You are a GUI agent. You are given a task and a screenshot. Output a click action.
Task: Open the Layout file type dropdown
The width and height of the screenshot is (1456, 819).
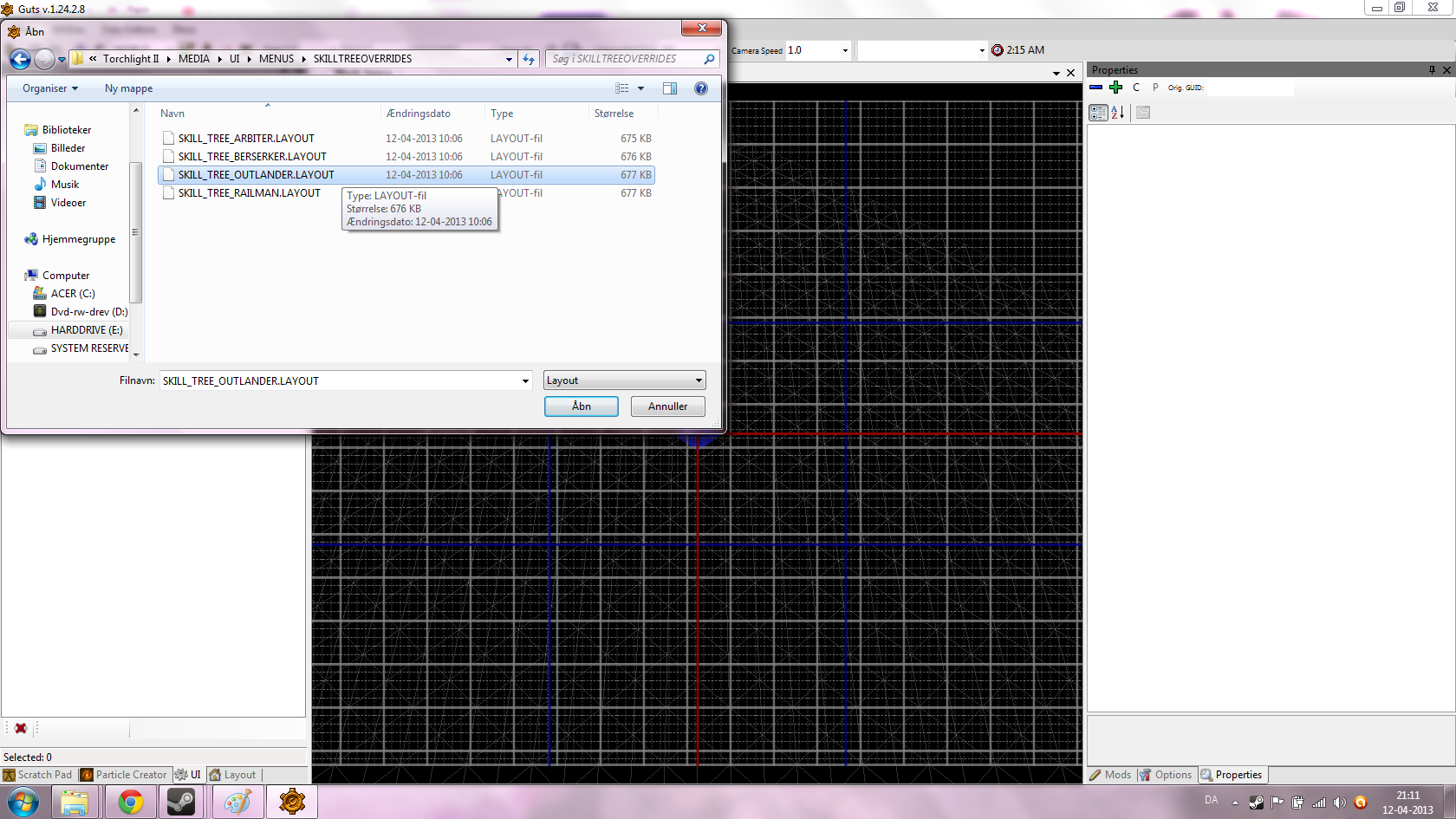coord(624,380)
